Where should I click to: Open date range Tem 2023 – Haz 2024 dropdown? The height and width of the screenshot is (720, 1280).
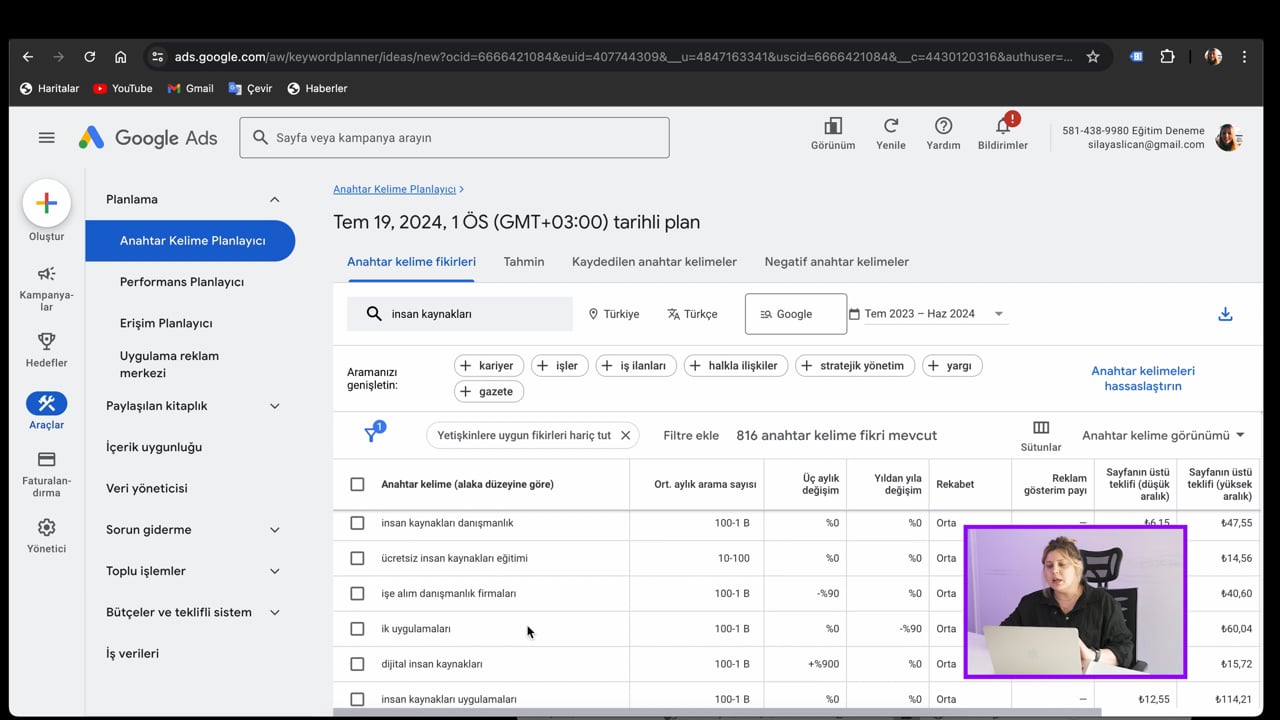pos(927,314)
